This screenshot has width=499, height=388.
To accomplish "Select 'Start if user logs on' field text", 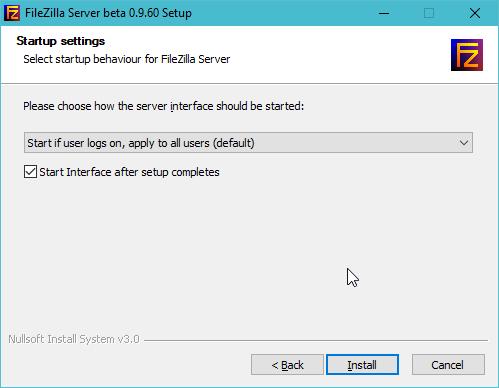I will point(141,143).
